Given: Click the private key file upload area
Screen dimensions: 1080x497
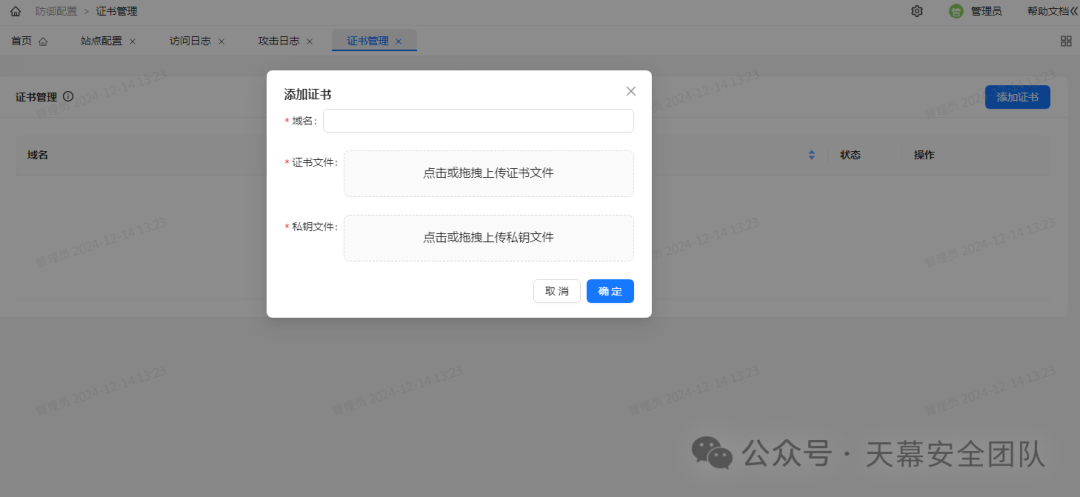Looking at the screenshot, I should [x=488, y=238].
